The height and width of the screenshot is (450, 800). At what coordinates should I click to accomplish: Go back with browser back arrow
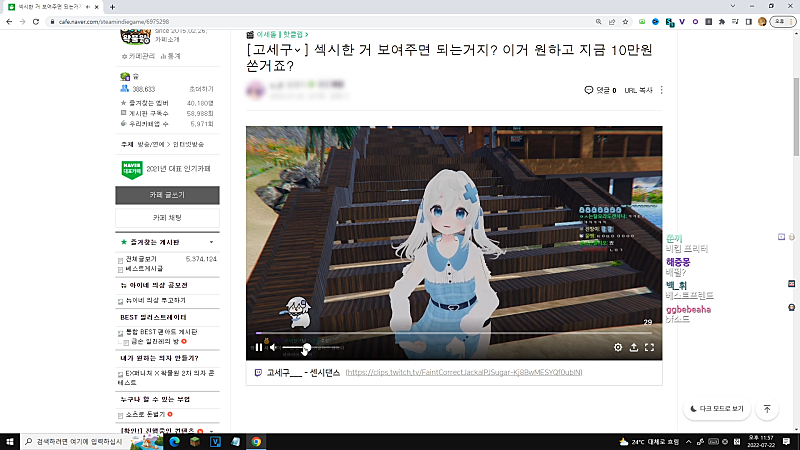pos(9,21)
